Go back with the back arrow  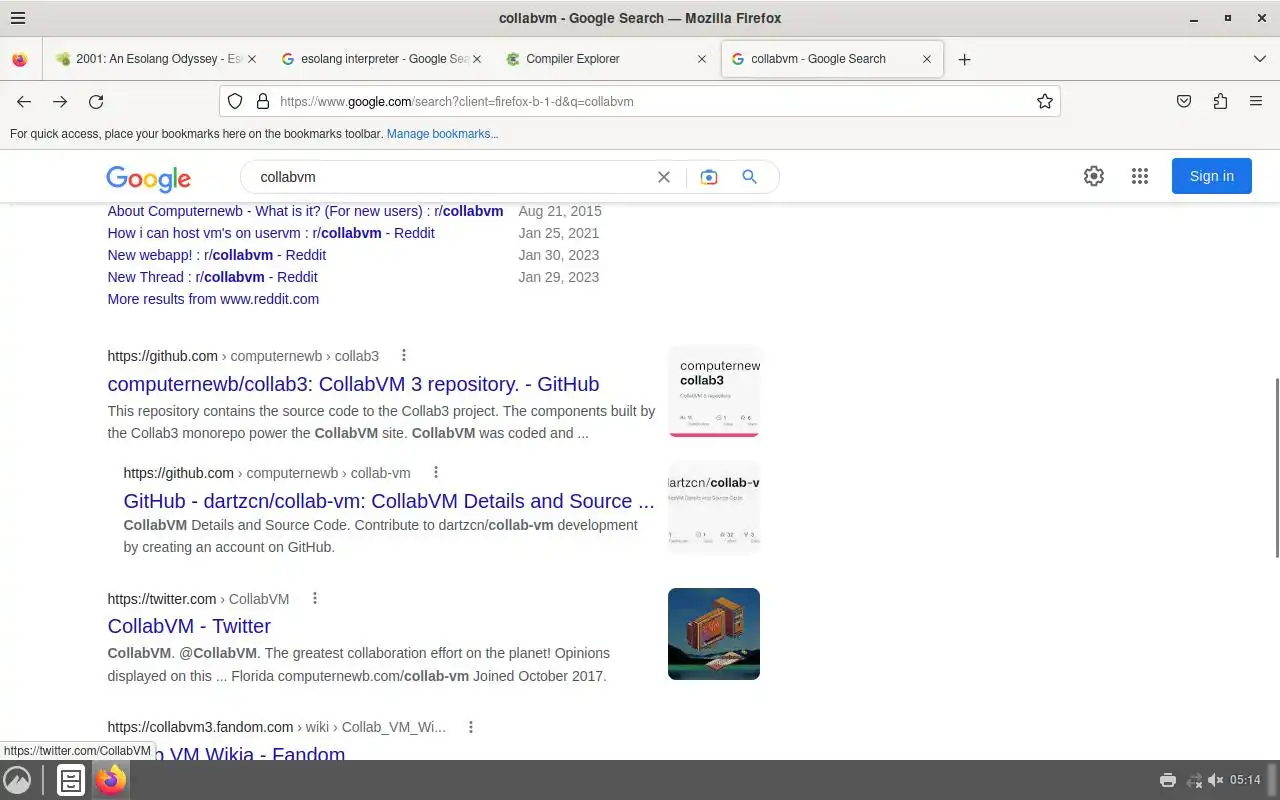[x=24, y=101]
